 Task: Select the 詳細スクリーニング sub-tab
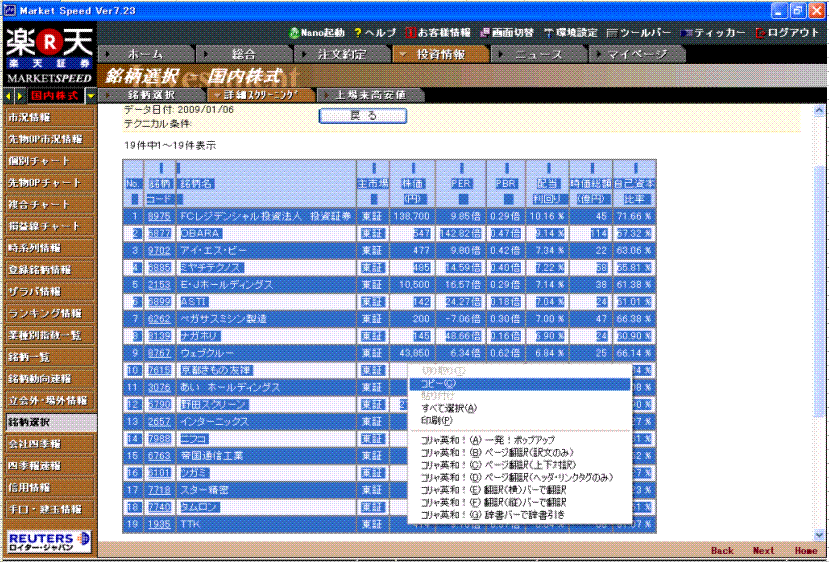(260, 95)
